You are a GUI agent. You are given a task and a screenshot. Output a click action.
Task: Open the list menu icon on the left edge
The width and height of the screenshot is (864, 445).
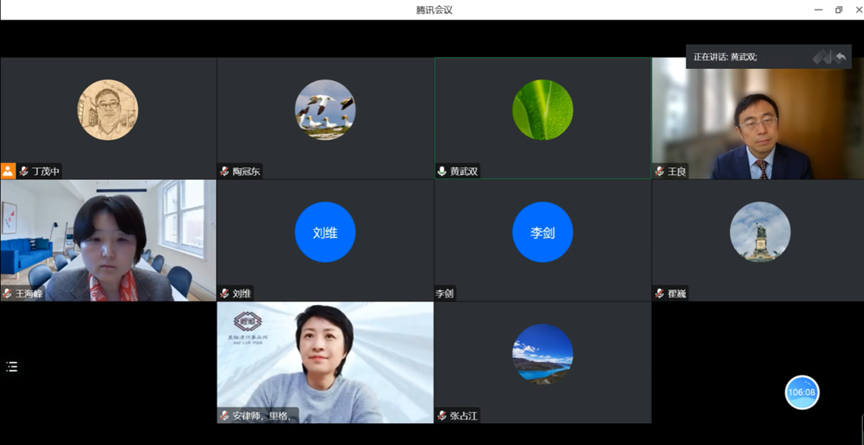pyautogui.click(x=12, y=367)
